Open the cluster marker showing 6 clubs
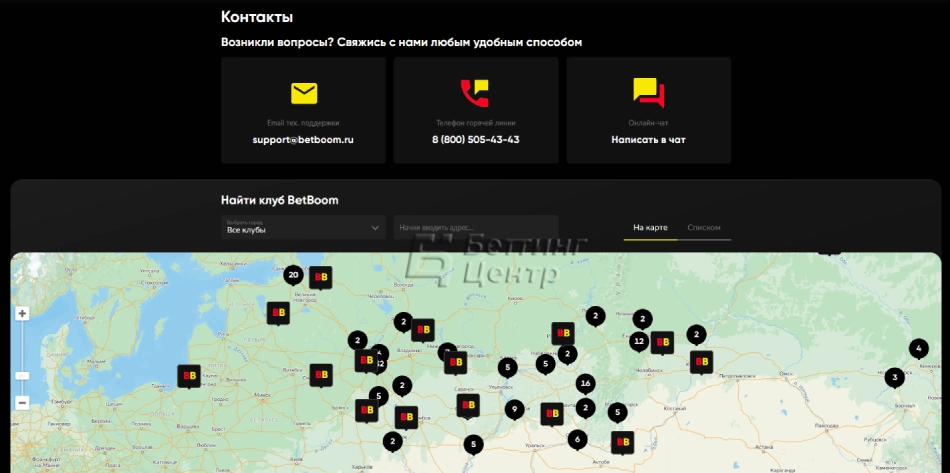 [x=577, y=440]
